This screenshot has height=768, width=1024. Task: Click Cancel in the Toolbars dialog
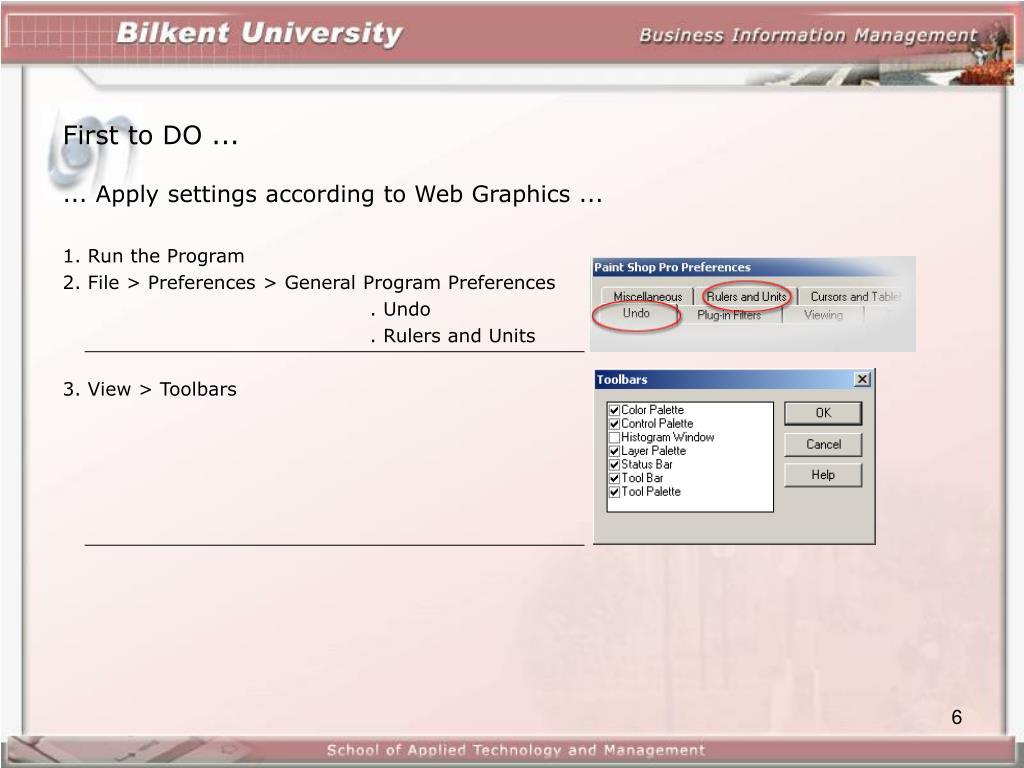823,444
